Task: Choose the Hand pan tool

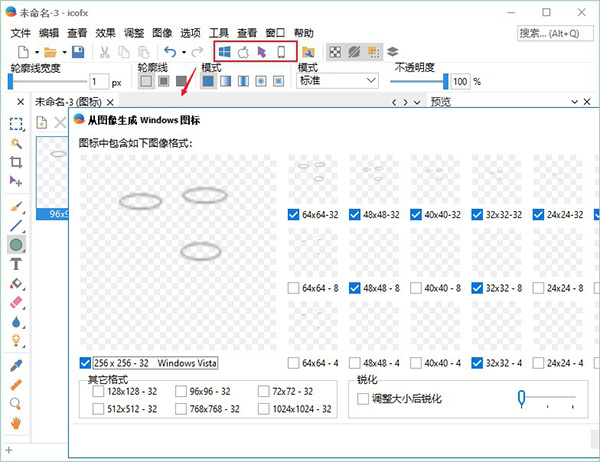Action: coord(16,423)
